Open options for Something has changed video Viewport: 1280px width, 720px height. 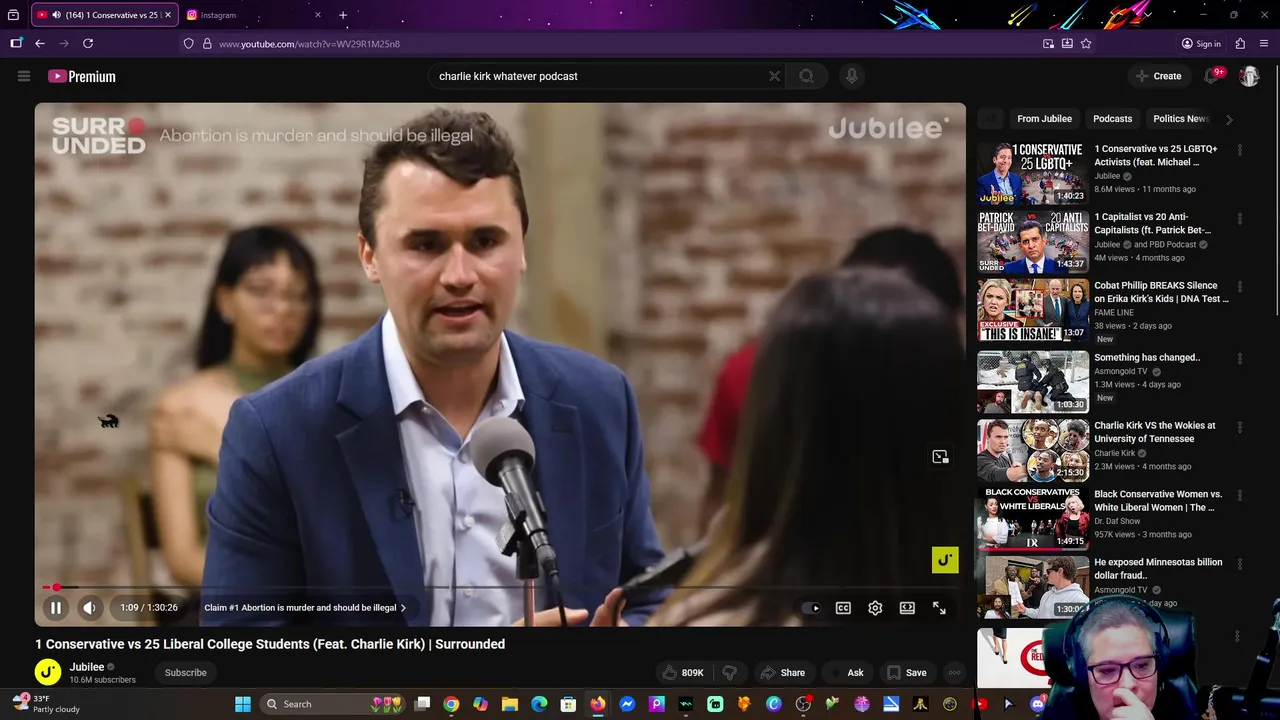1240,358
